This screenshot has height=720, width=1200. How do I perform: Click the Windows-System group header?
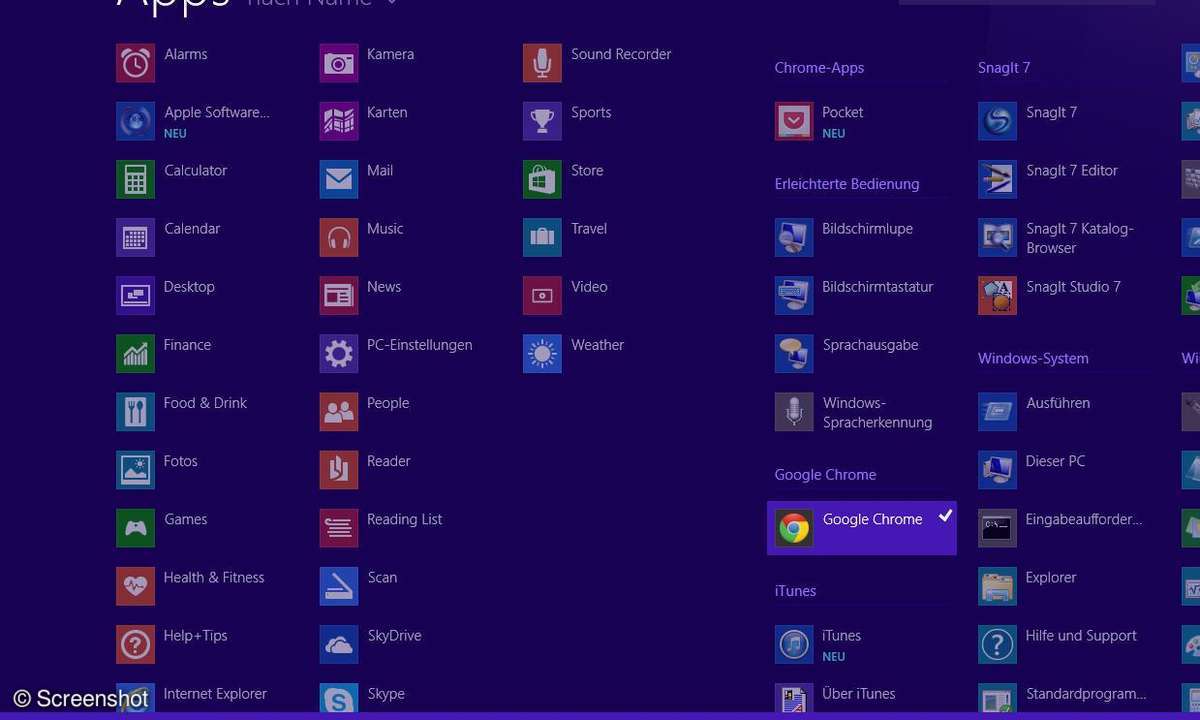click(1033, 359)
